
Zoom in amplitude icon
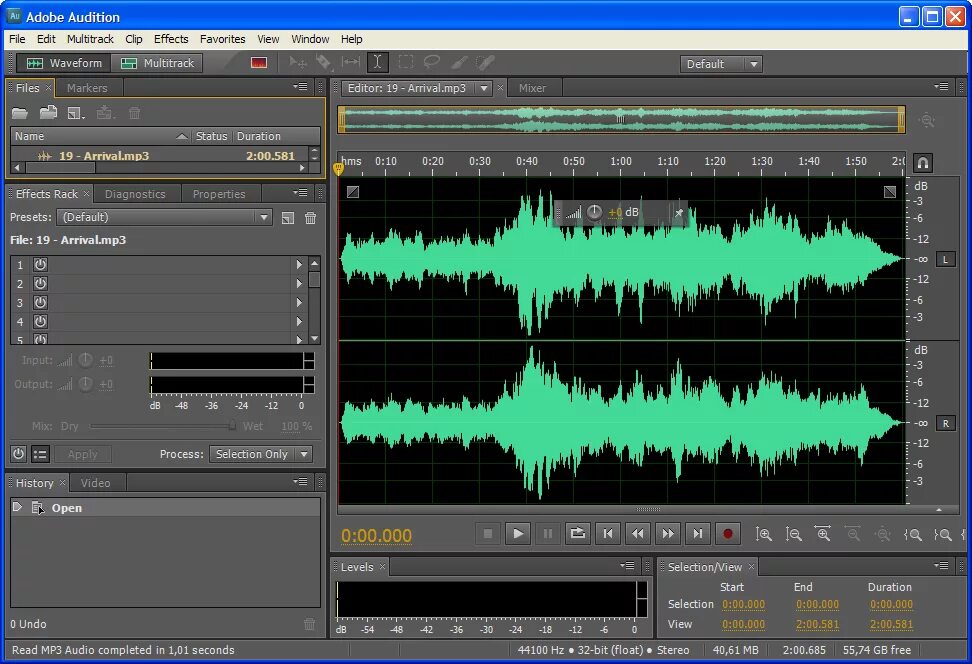[x=764, y=534]
